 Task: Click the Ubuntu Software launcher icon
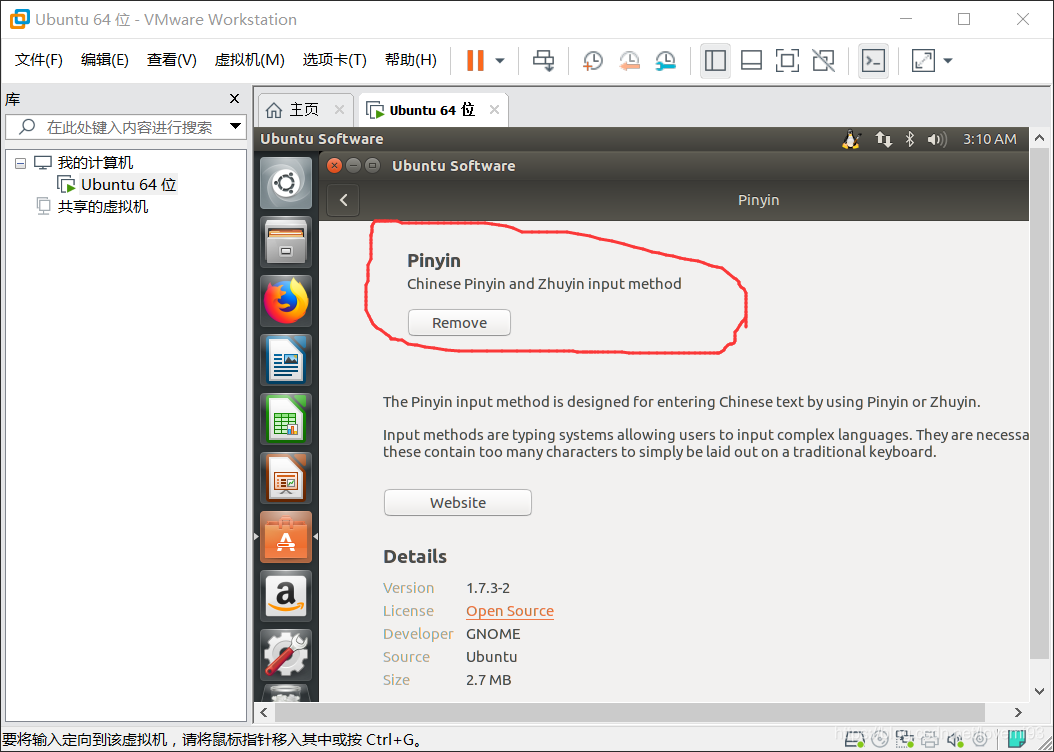[x=286, y=537]
